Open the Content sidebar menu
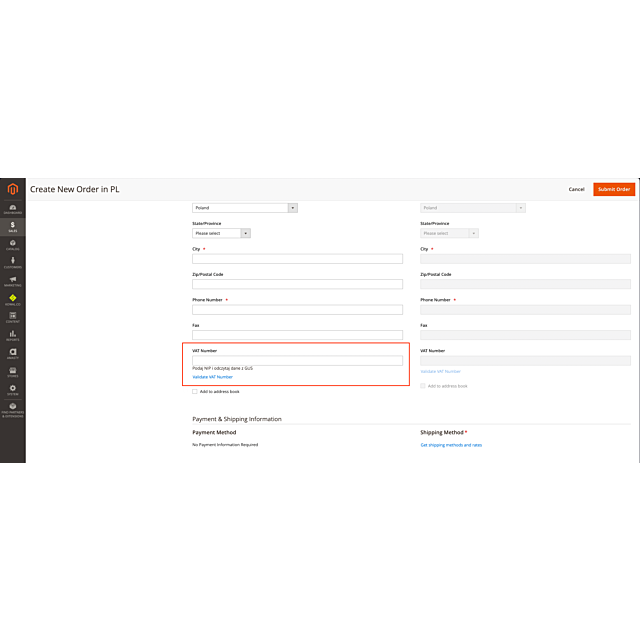Screen dimensions: 640x640 click(x=13, y=318)
